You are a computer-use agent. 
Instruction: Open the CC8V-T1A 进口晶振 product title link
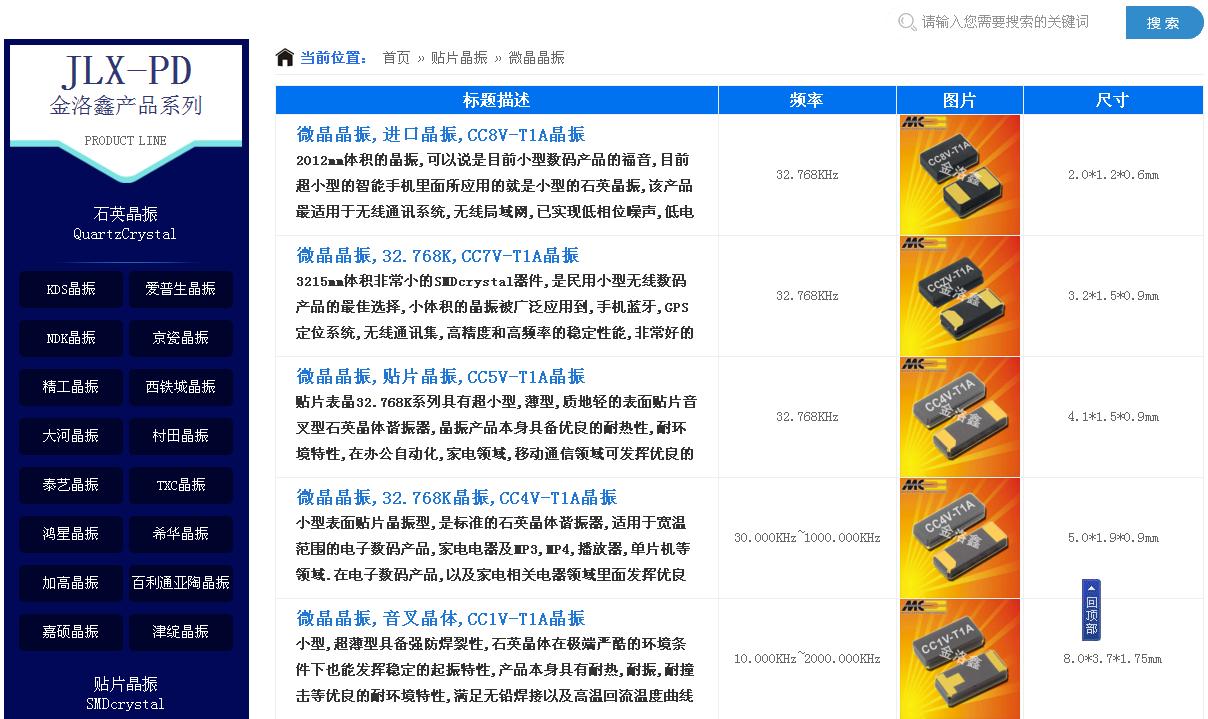coord(441,134)
